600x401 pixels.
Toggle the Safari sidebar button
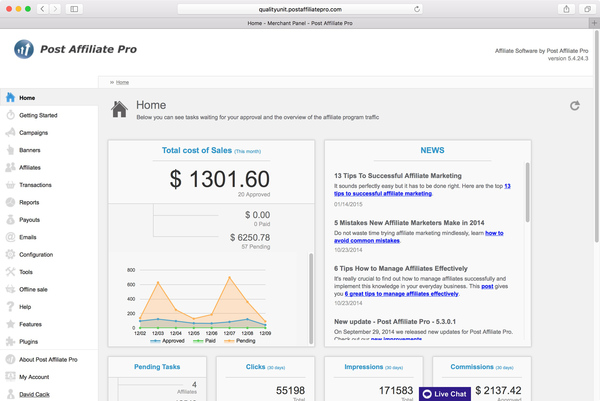point(75,8)
